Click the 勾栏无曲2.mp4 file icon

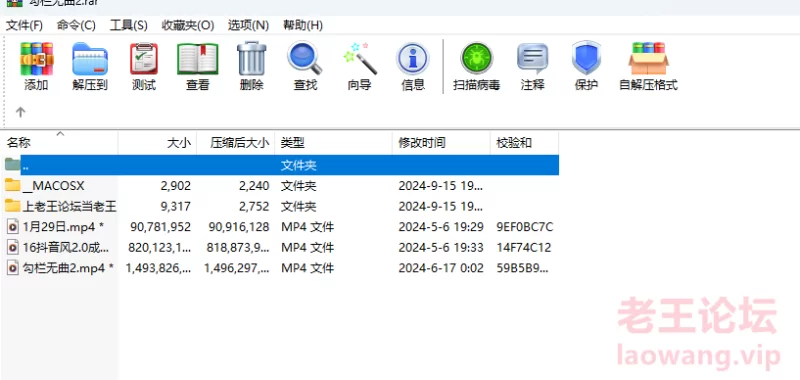pyautogui.click(x=13, y=268)
